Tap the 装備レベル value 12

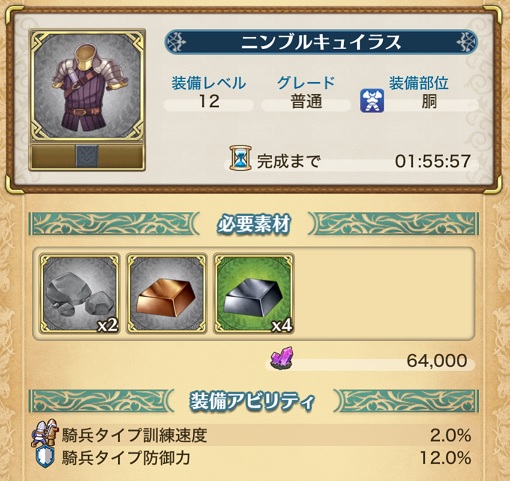[x=209, y=101]
